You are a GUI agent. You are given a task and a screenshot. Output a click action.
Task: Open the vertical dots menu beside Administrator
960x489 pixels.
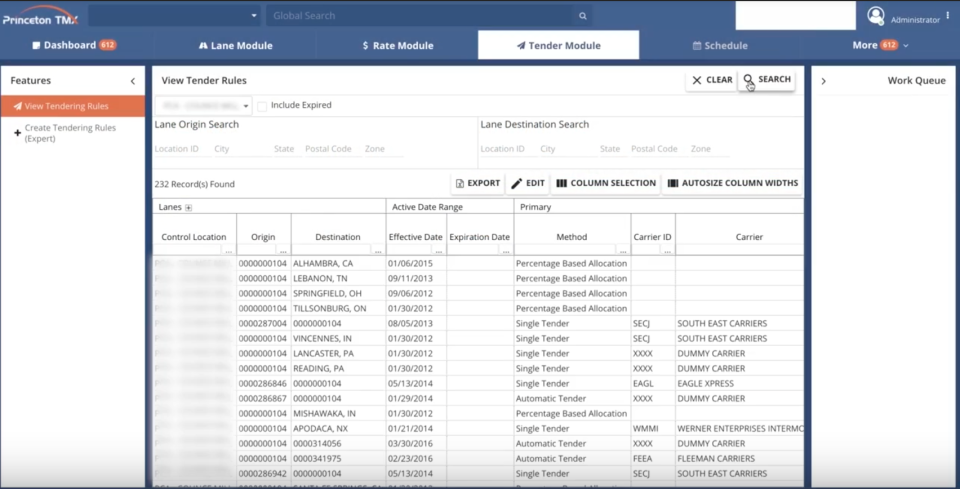click(x=948, y=16)
